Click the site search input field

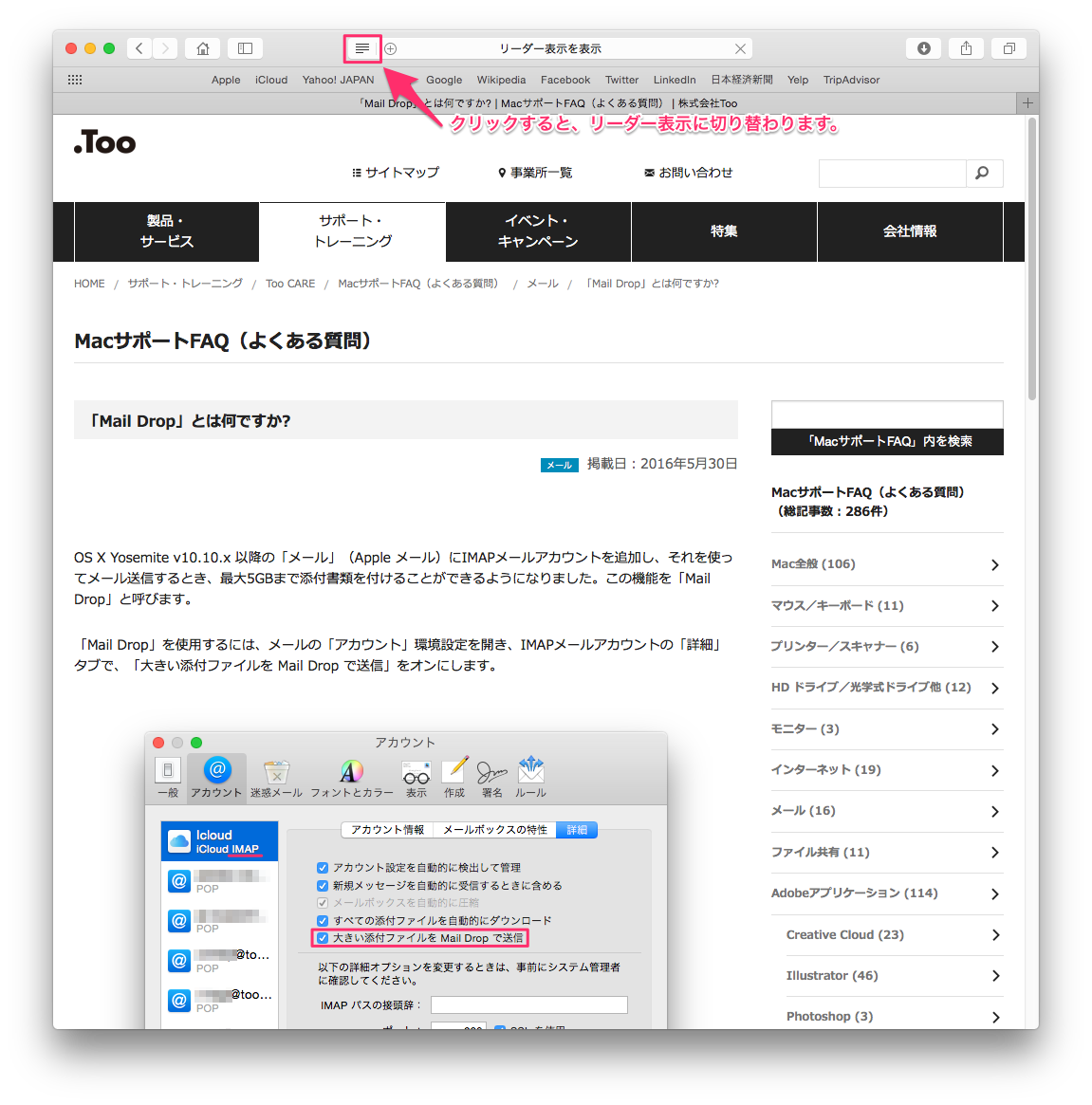[x=892, y=174]
